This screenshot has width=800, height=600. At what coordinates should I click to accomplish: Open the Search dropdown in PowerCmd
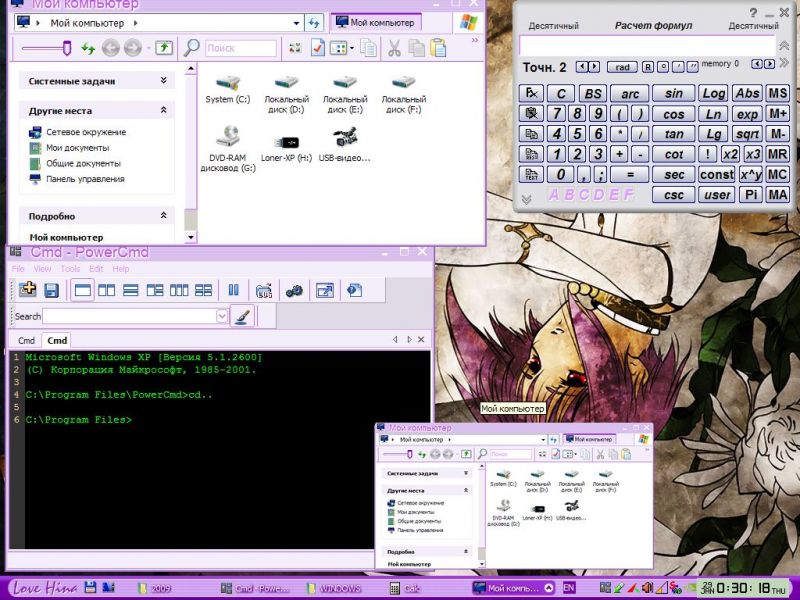(x=222, y=316)
